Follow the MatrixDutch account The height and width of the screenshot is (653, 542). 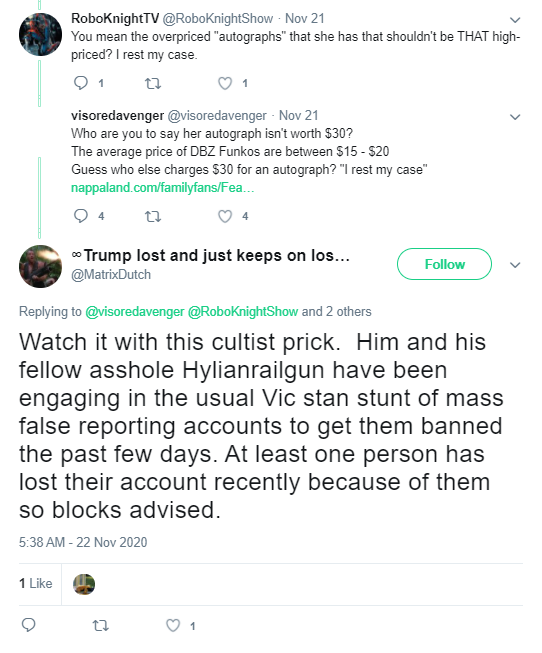pyautogui.click(x=444, y=264)
